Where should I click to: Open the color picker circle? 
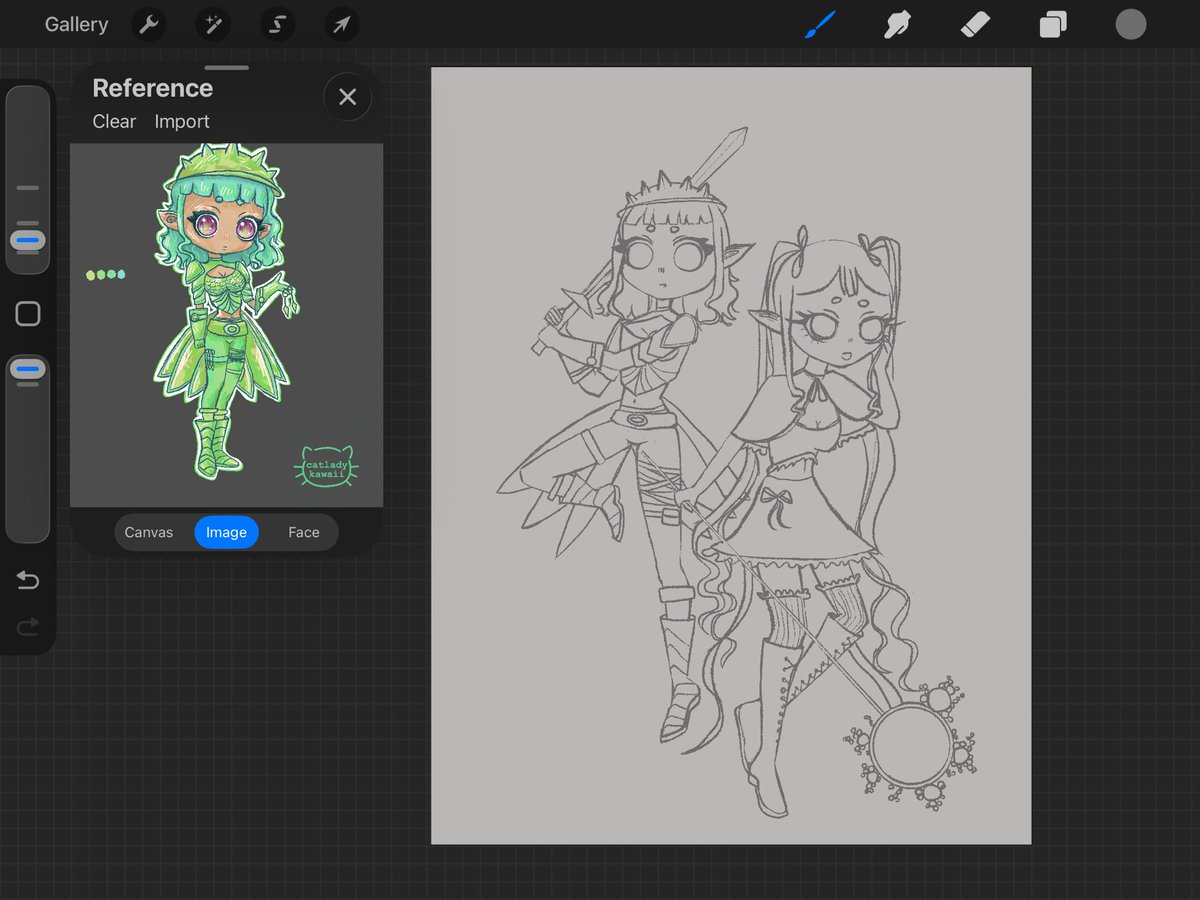coord(1131,24)
